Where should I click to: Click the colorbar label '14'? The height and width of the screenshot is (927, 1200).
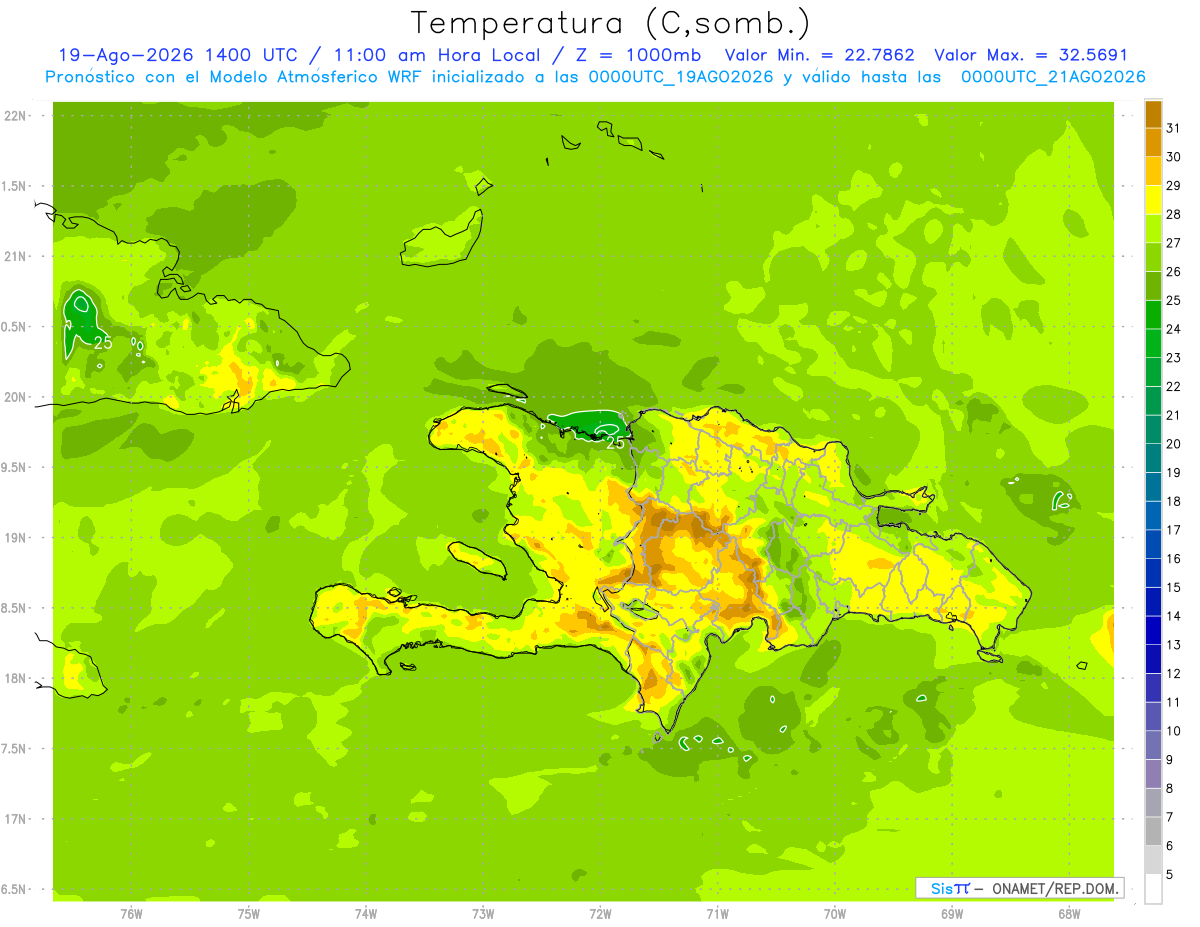(x=1174, y=616)
